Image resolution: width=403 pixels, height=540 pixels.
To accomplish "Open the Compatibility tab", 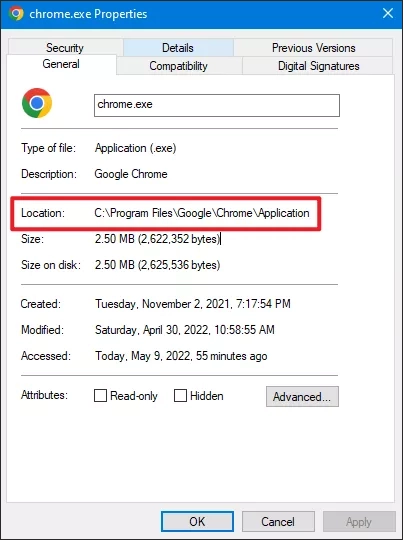I will [178, 66].
